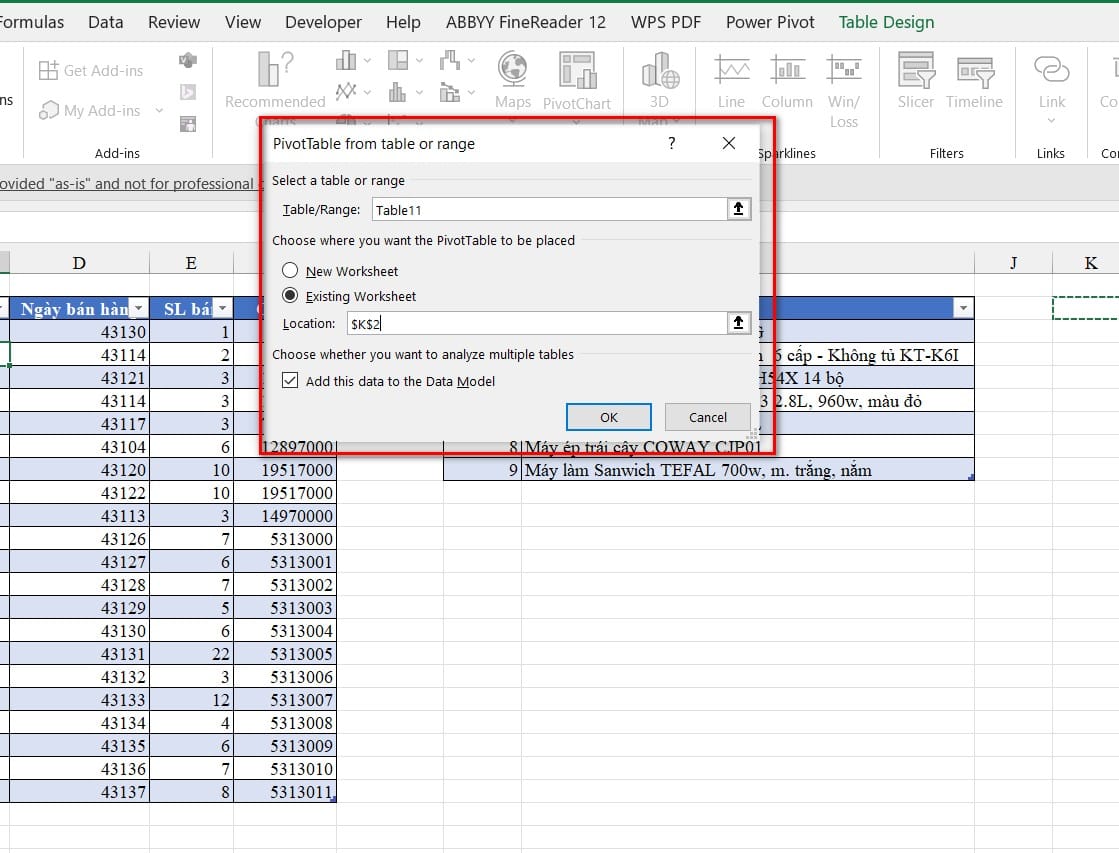Click cell with value 43130 in first row
The height and width of the screenshot is (853, 1119).
(x=79, y=331)
